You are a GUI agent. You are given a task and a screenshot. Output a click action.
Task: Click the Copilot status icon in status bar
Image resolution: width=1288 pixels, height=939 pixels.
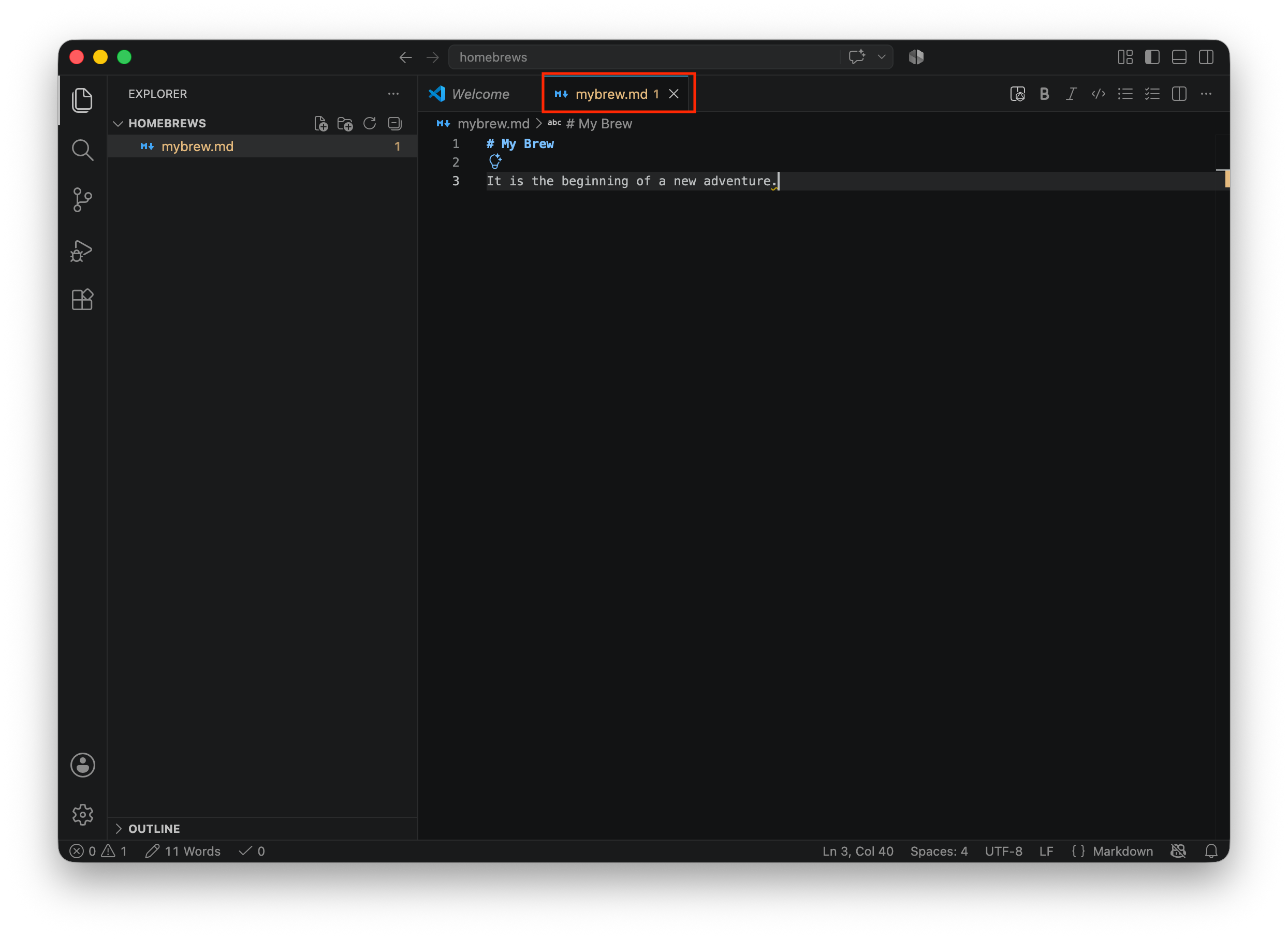point(1179,852)
